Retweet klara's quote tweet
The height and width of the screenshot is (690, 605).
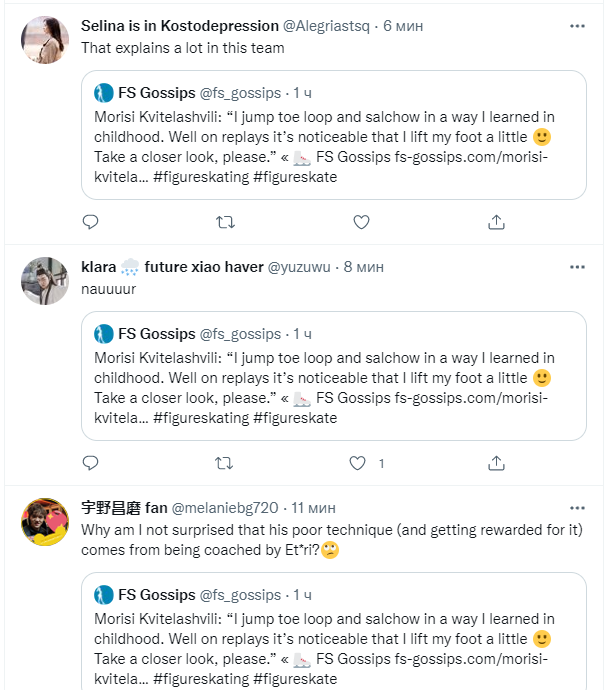click(225, 463)
